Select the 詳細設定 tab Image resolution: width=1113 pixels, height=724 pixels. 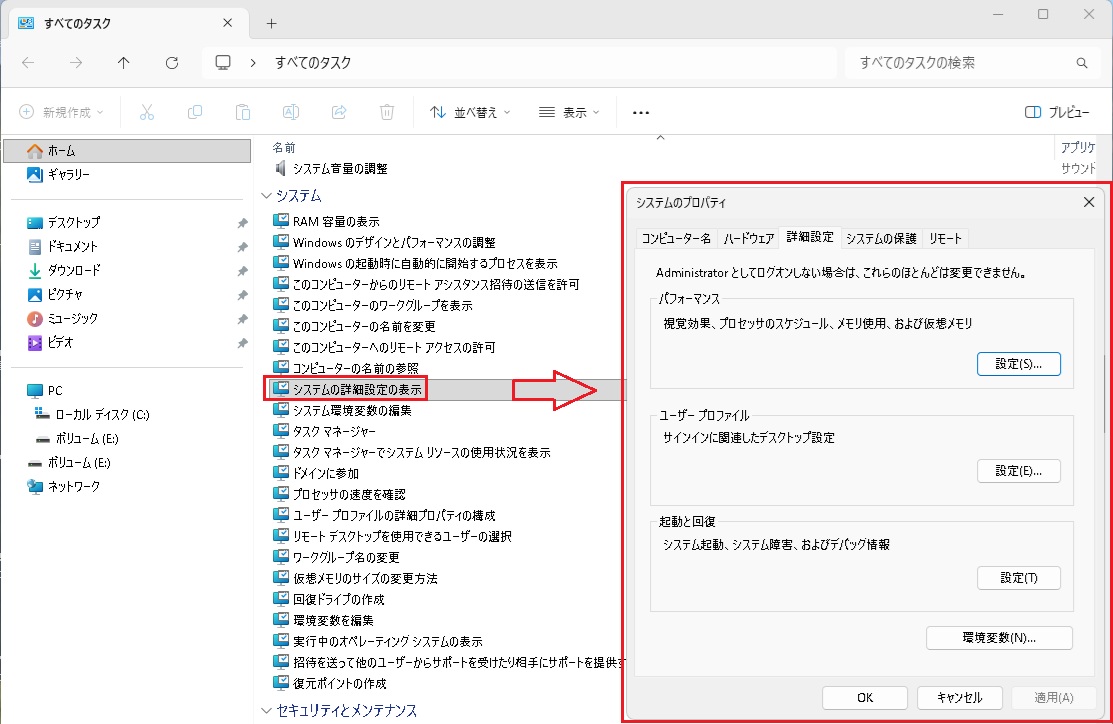(810, 237)
